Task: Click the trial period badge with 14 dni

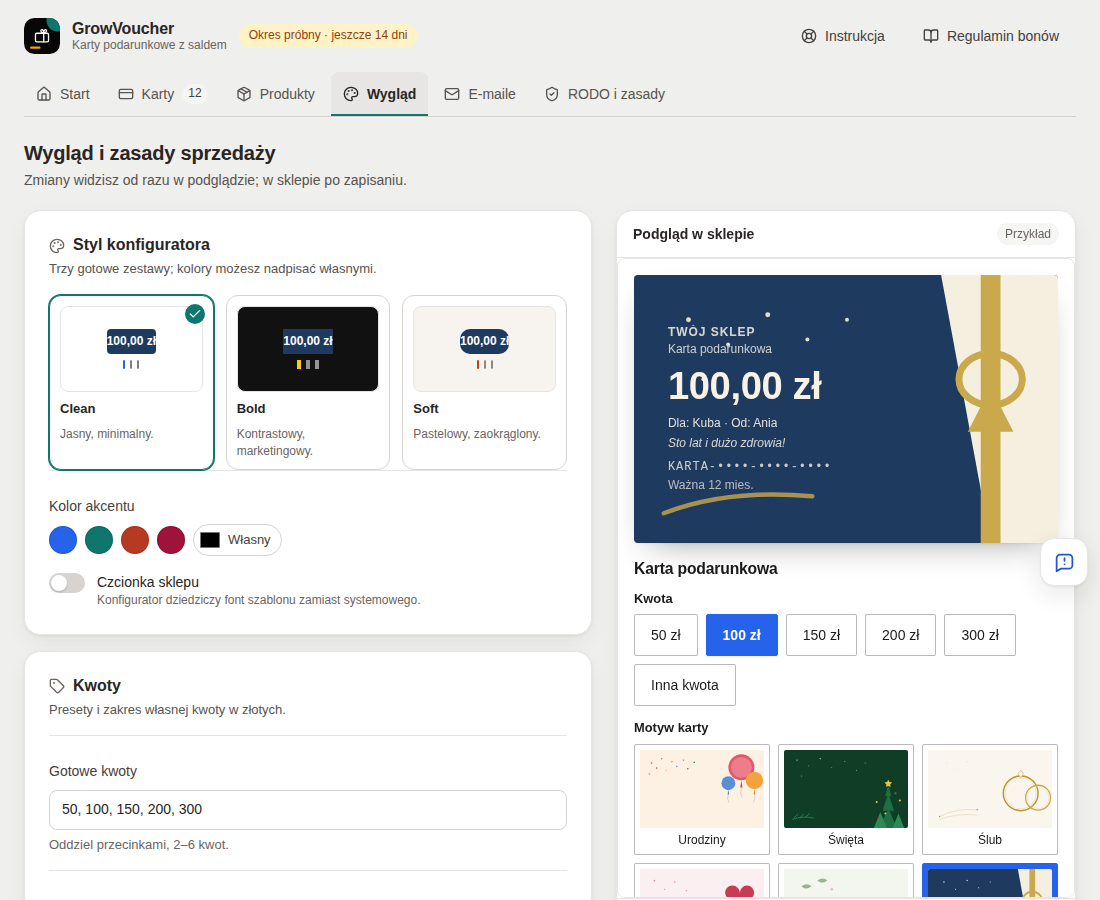Action: (x=328, y=35)
